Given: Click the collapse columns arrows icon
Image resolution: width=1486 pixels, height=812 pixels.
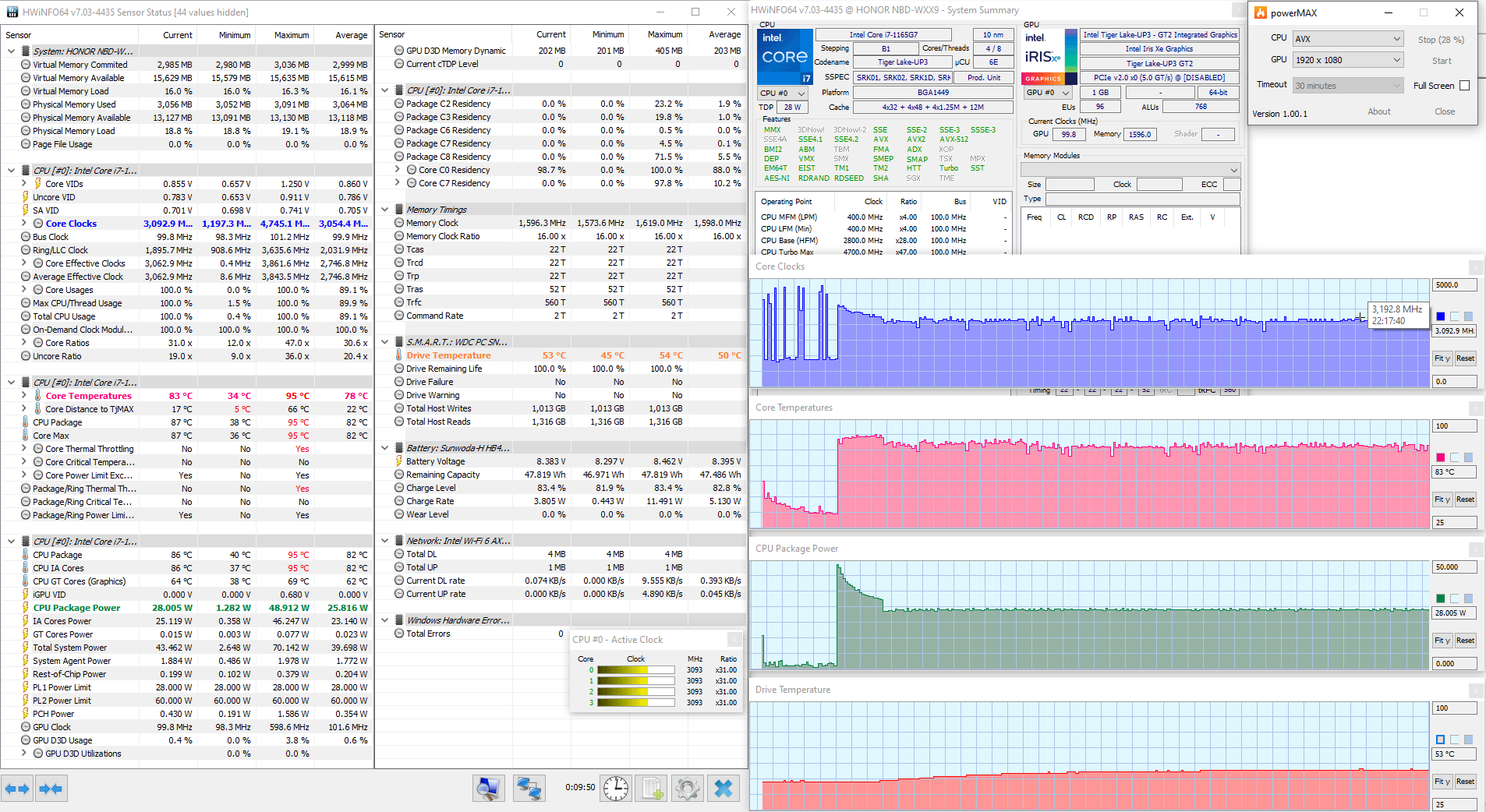Looking at the screenshot, I should (51, 789).
